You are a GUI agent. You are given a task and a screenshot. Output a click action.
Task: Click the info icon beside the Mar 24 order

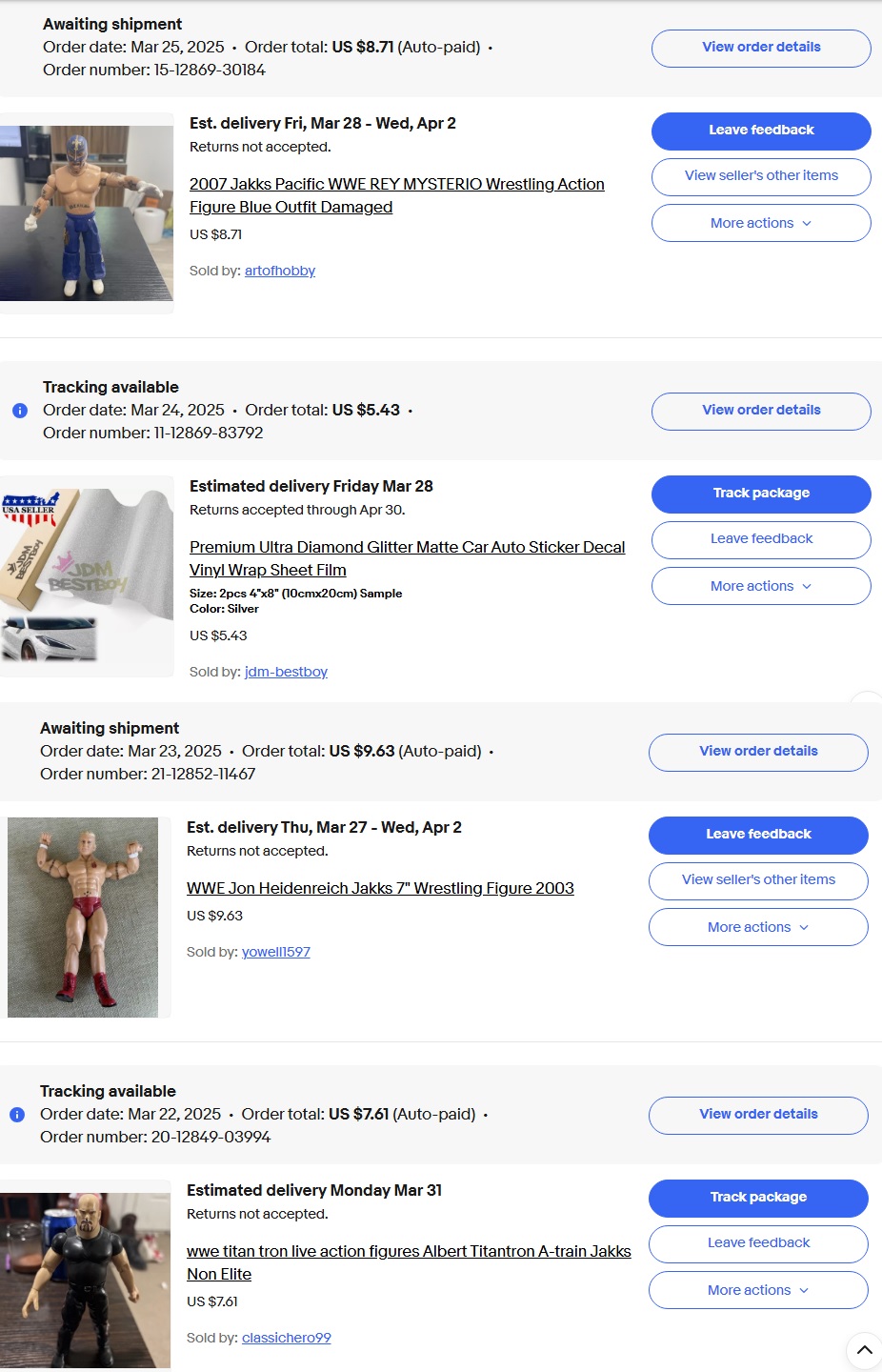click(x=20, y=411)
